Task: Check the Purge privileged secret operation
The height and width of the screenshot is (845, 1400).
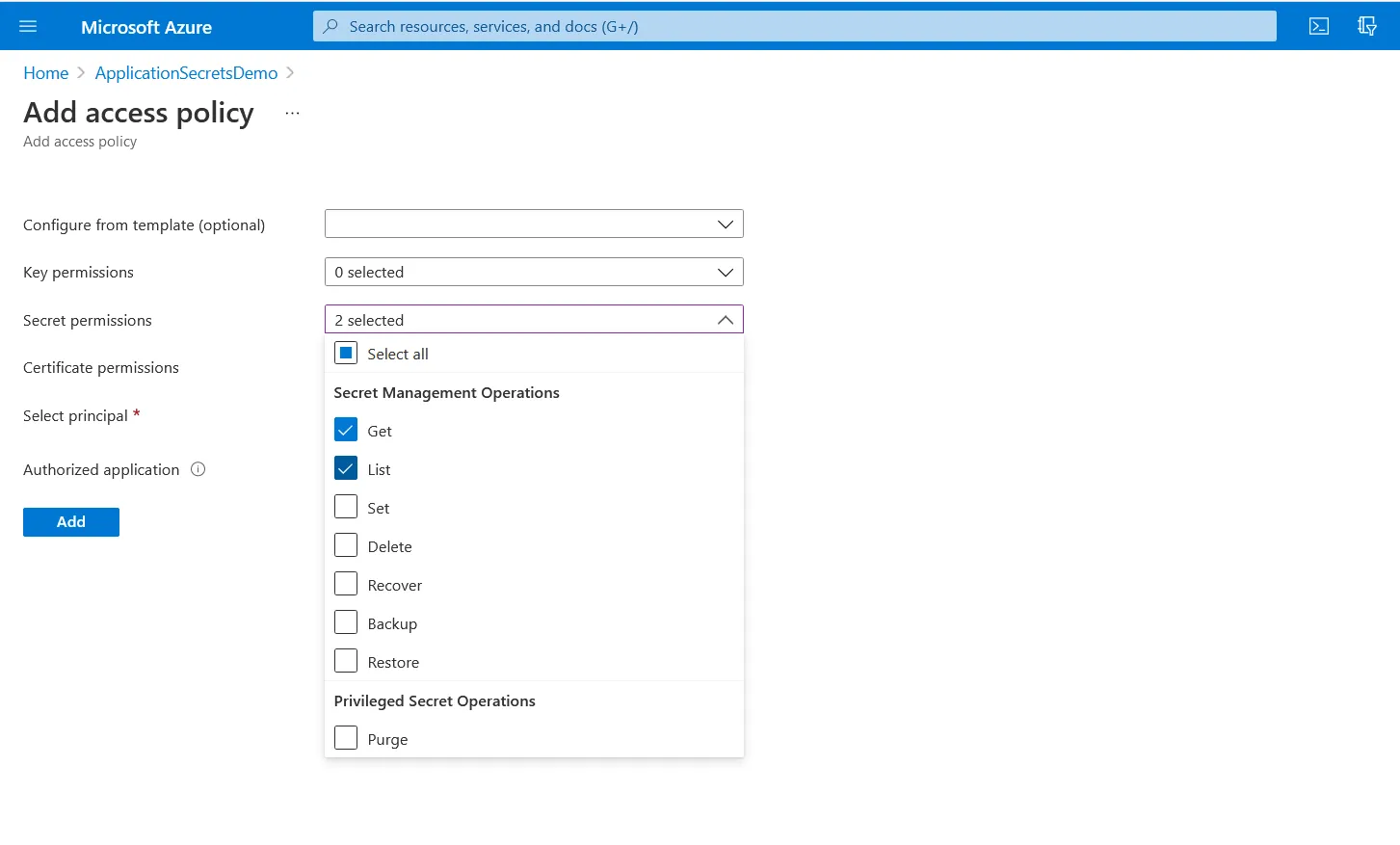Action: click(x=346, y=737)
